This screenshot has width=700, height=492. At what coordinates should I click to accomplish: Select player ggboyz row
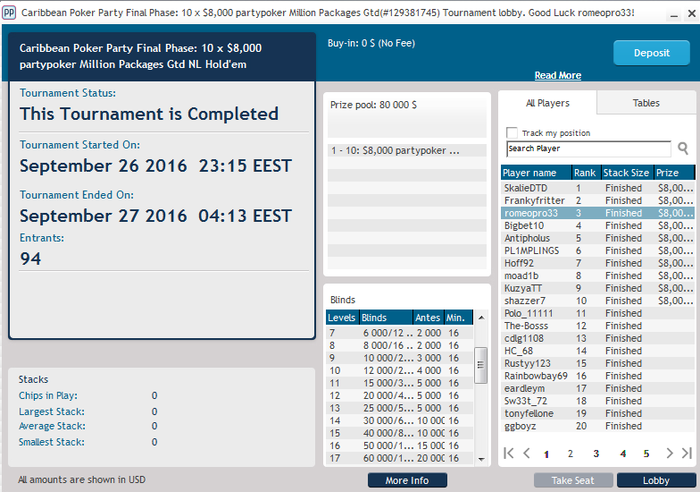point(598,425)
